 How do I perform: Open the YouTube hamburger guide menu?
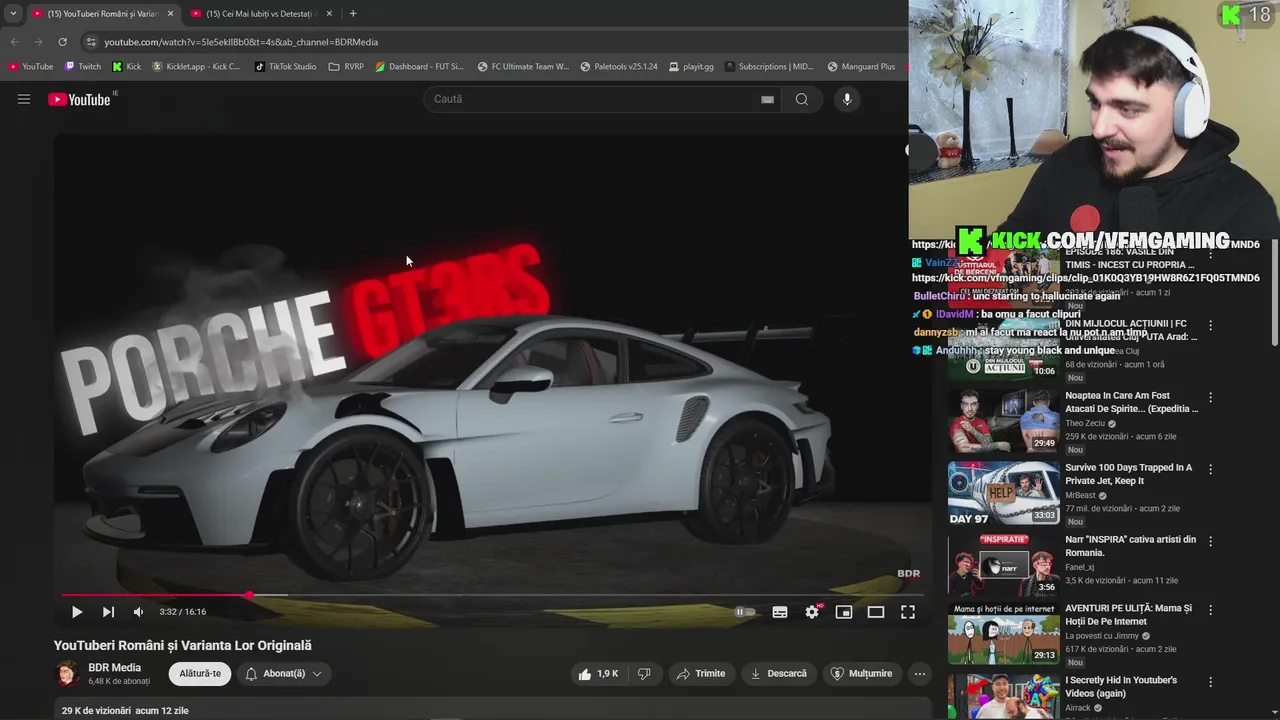(x=24, y=99)
